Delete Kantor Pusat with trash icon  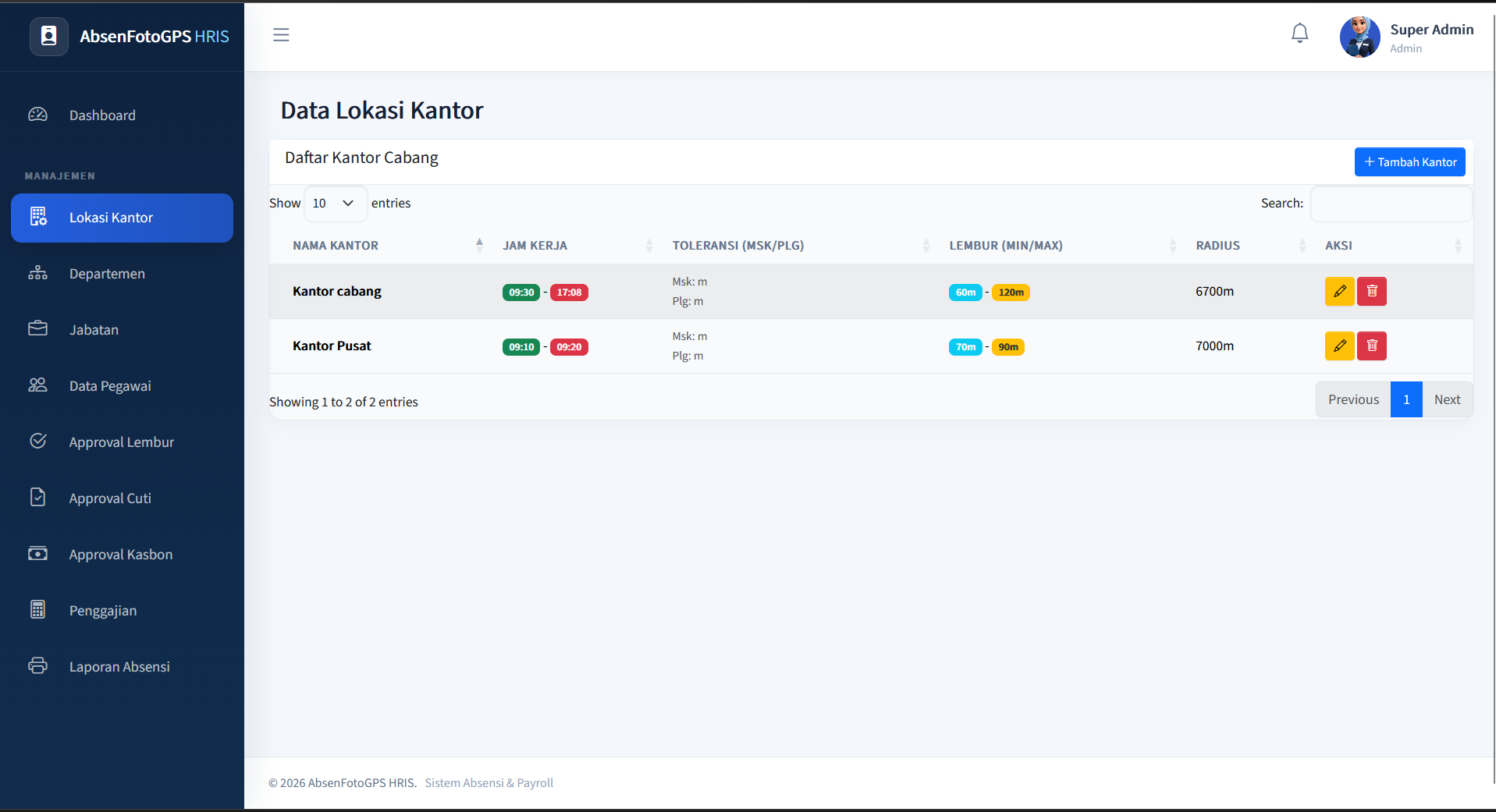point(1371,346)
